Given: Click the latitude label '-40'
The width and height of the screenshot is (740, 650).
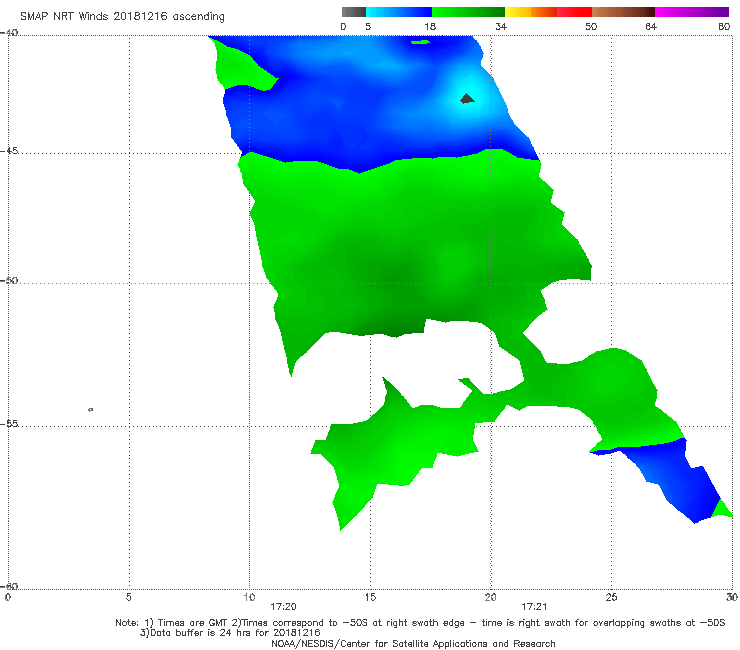Looking at the screenshot, I should click(x=9, y=33).
